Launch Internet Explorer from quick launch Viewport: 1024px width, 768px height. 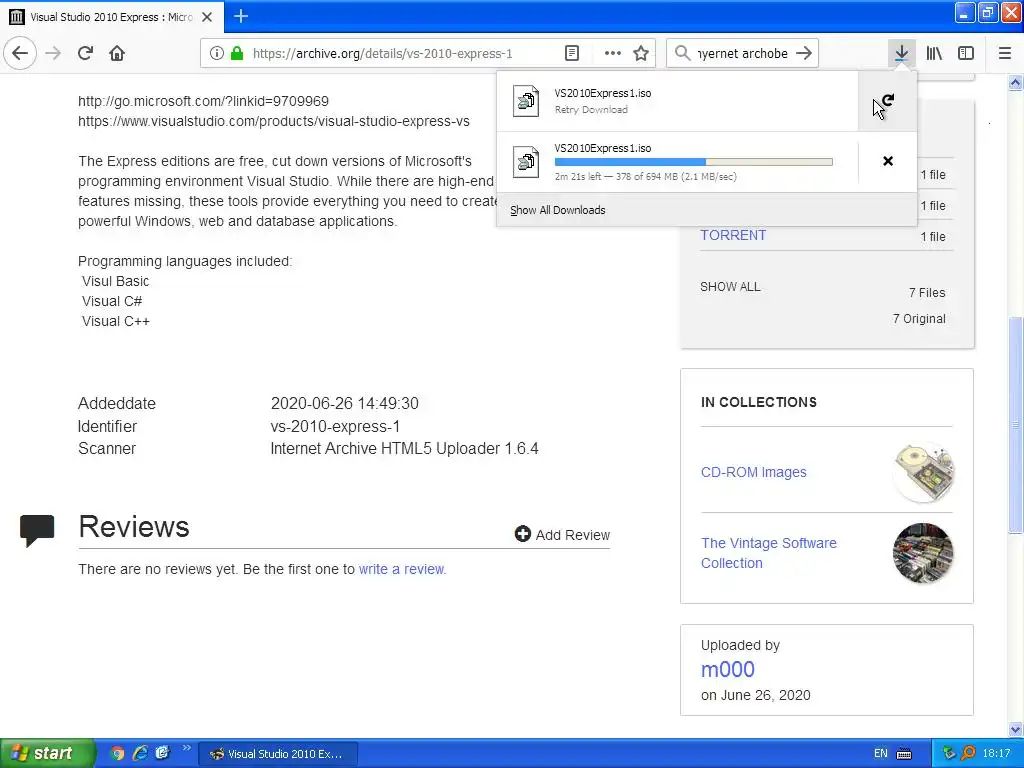[140, 753]
